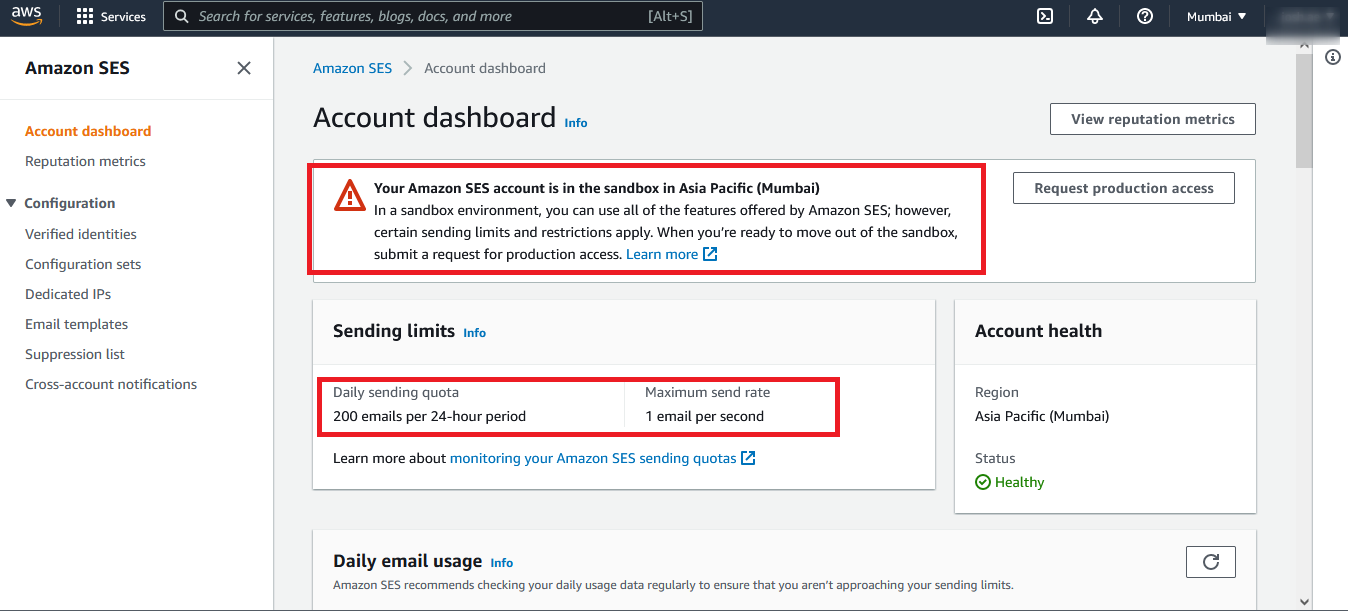Open Reputation metrics in sidebar
Viewport: 1348px width, 611px height.
coord(85,161)
